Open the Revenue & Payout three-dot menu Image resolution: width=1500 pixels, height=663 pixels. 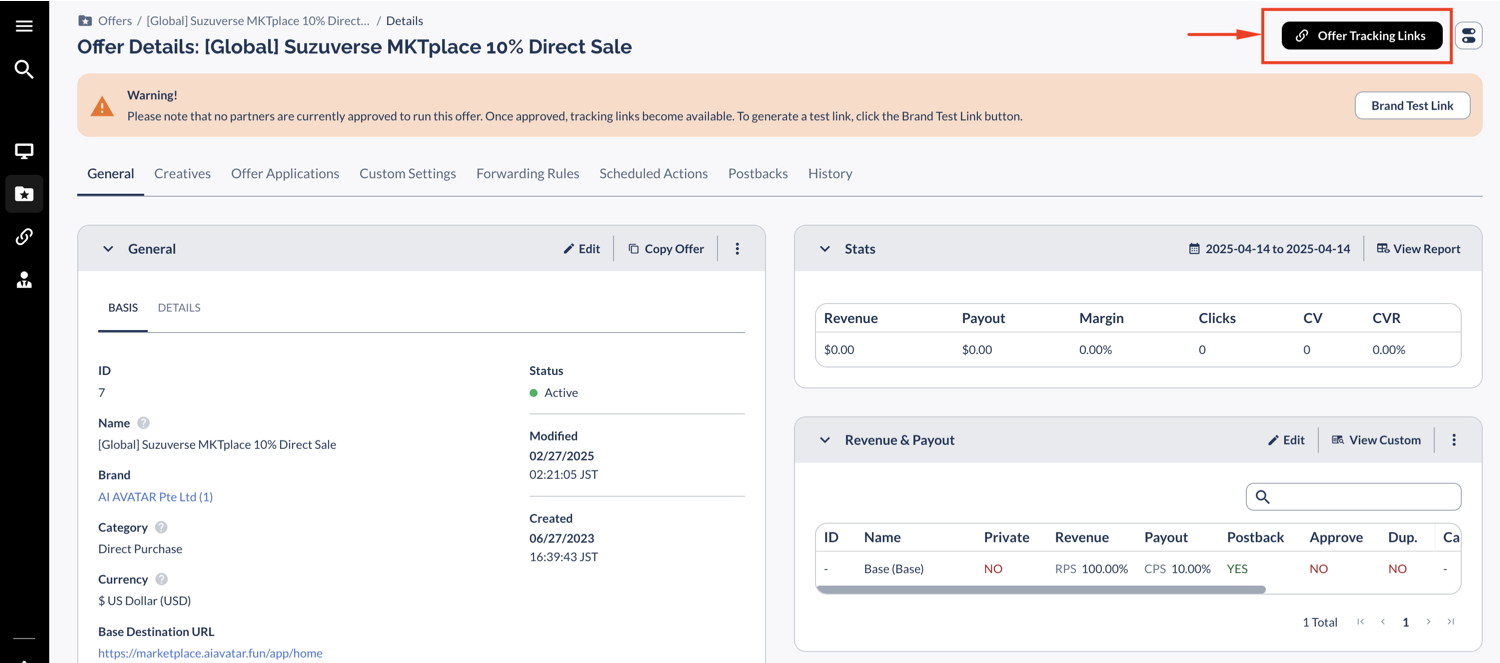(x=1454, y=440)
